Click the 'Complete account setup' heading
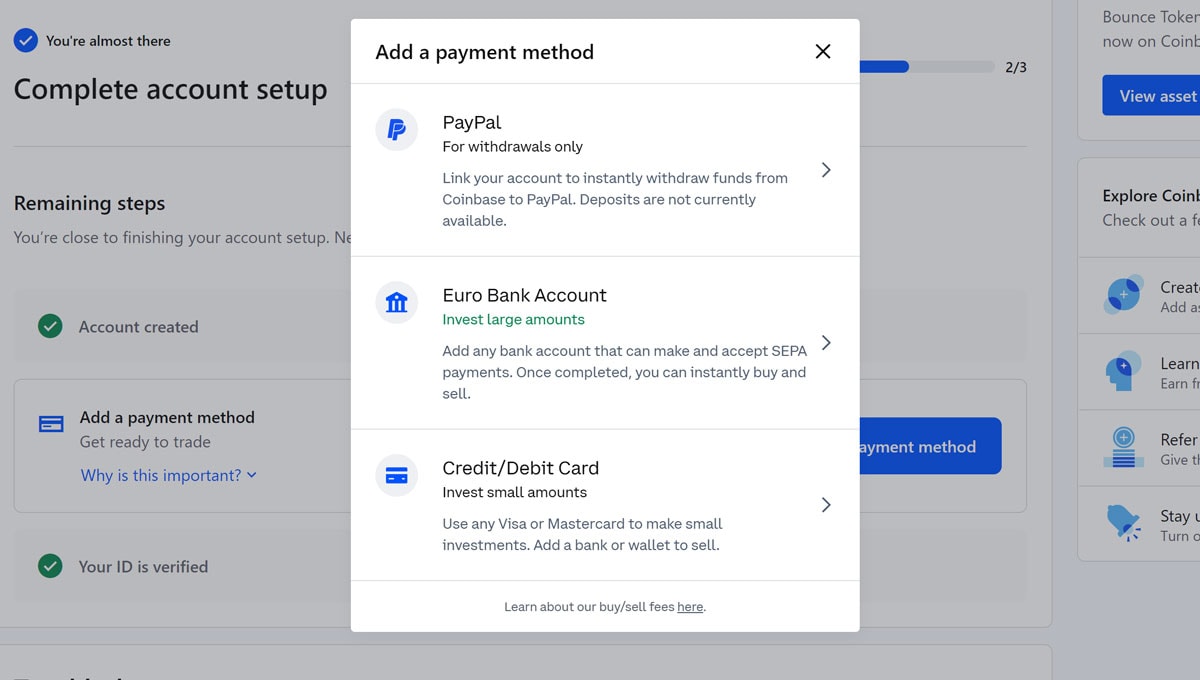Image resolution: width=1200 pixels, height=680 pixels. [x=170, y=90]
